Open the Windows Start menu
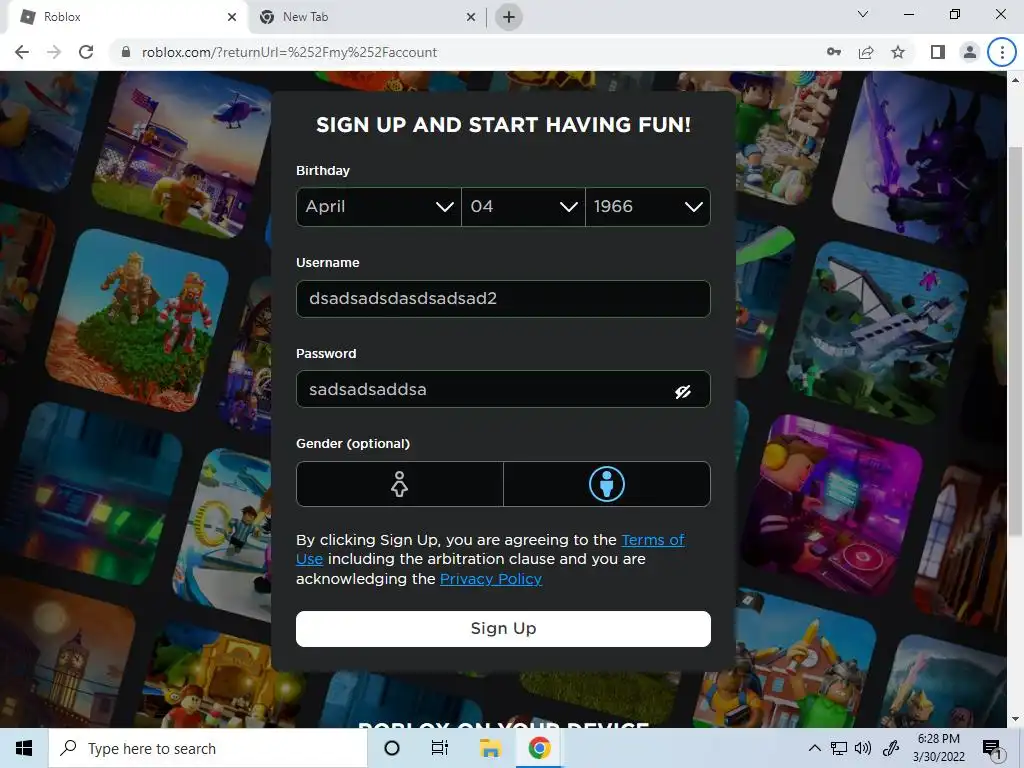 click(x=24, y=748)
